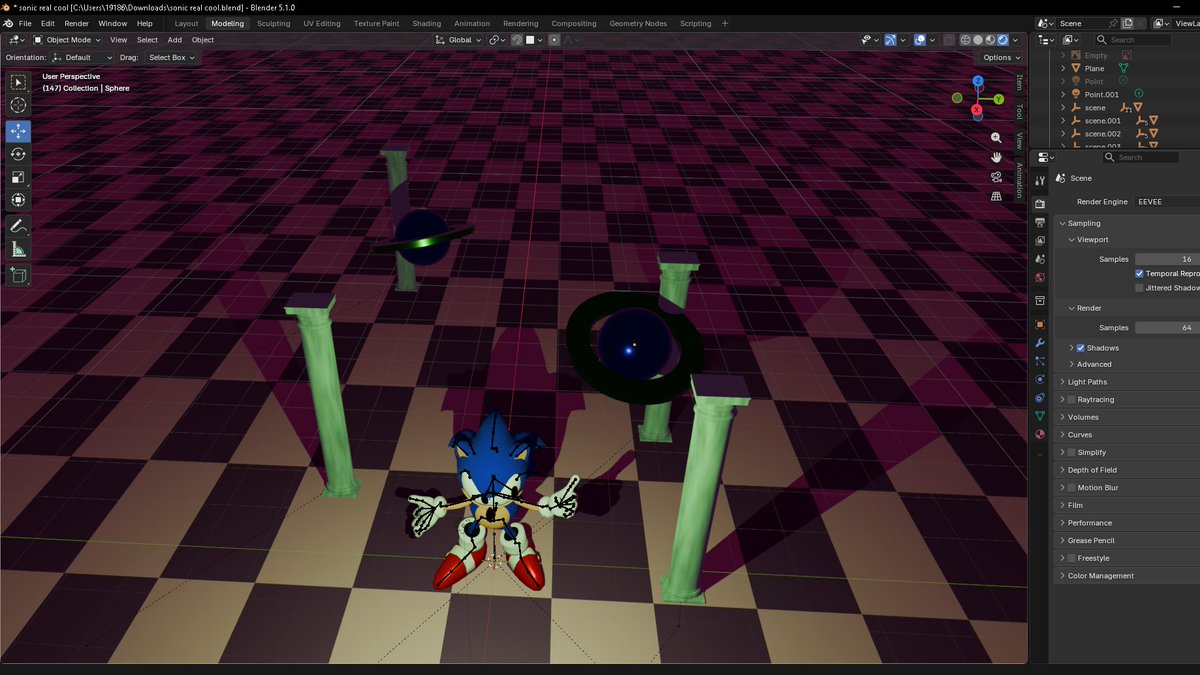The image size is (1200, 675).
Task: Toggle the show gizmo button
Action: (890, 40)
